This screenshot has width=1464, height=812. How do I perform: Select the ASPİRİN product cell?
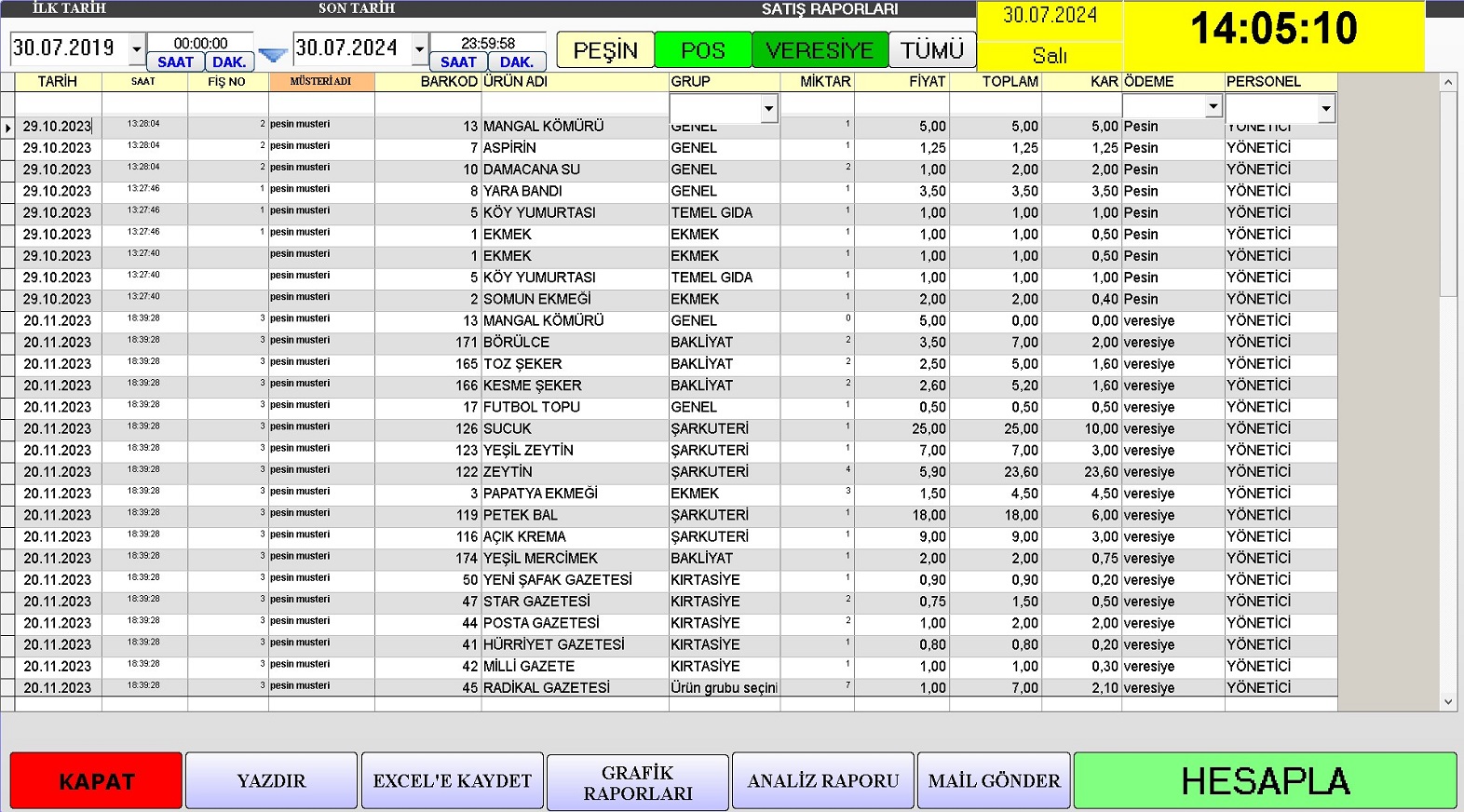click(575, 148)
